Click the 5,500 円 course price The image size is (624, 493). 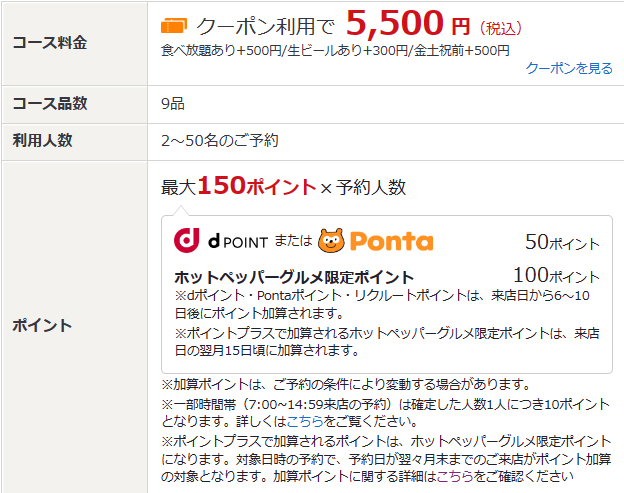pyautogui.click(x=408, y=24)
